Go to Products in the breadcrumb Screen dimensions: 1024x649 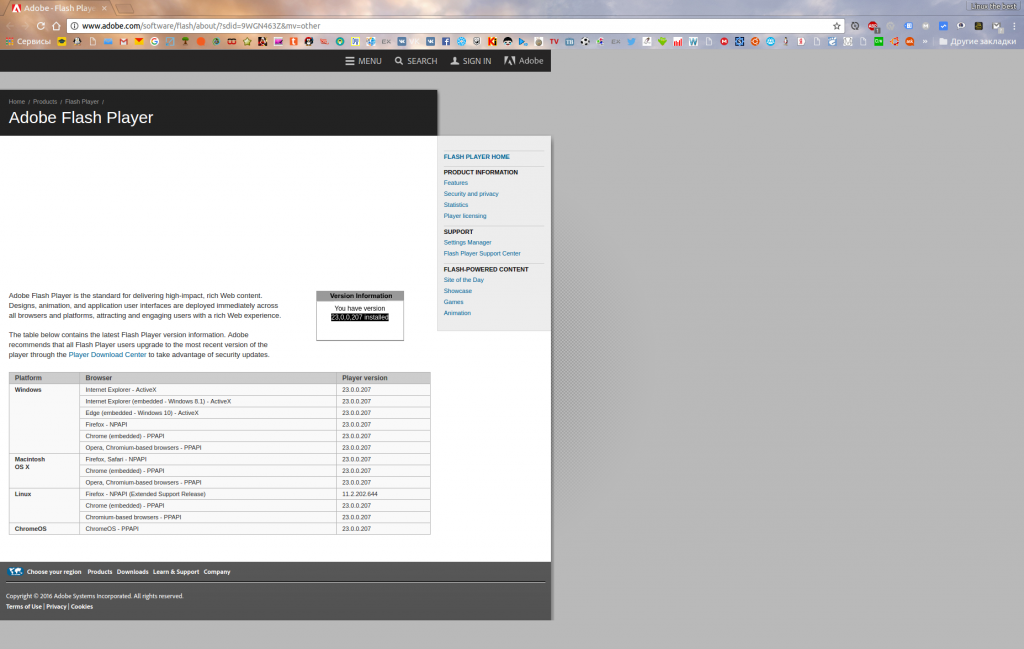[45, 102]
